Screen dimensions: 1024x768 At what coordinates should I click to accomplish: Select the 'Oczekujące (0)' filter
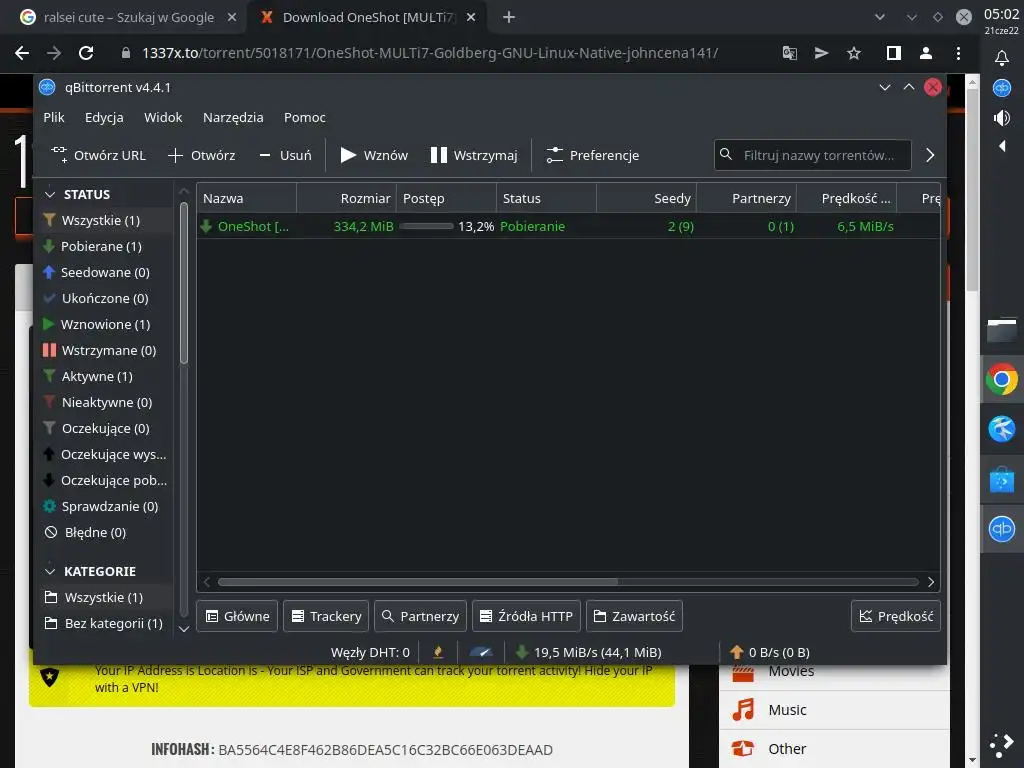(104, 429)
